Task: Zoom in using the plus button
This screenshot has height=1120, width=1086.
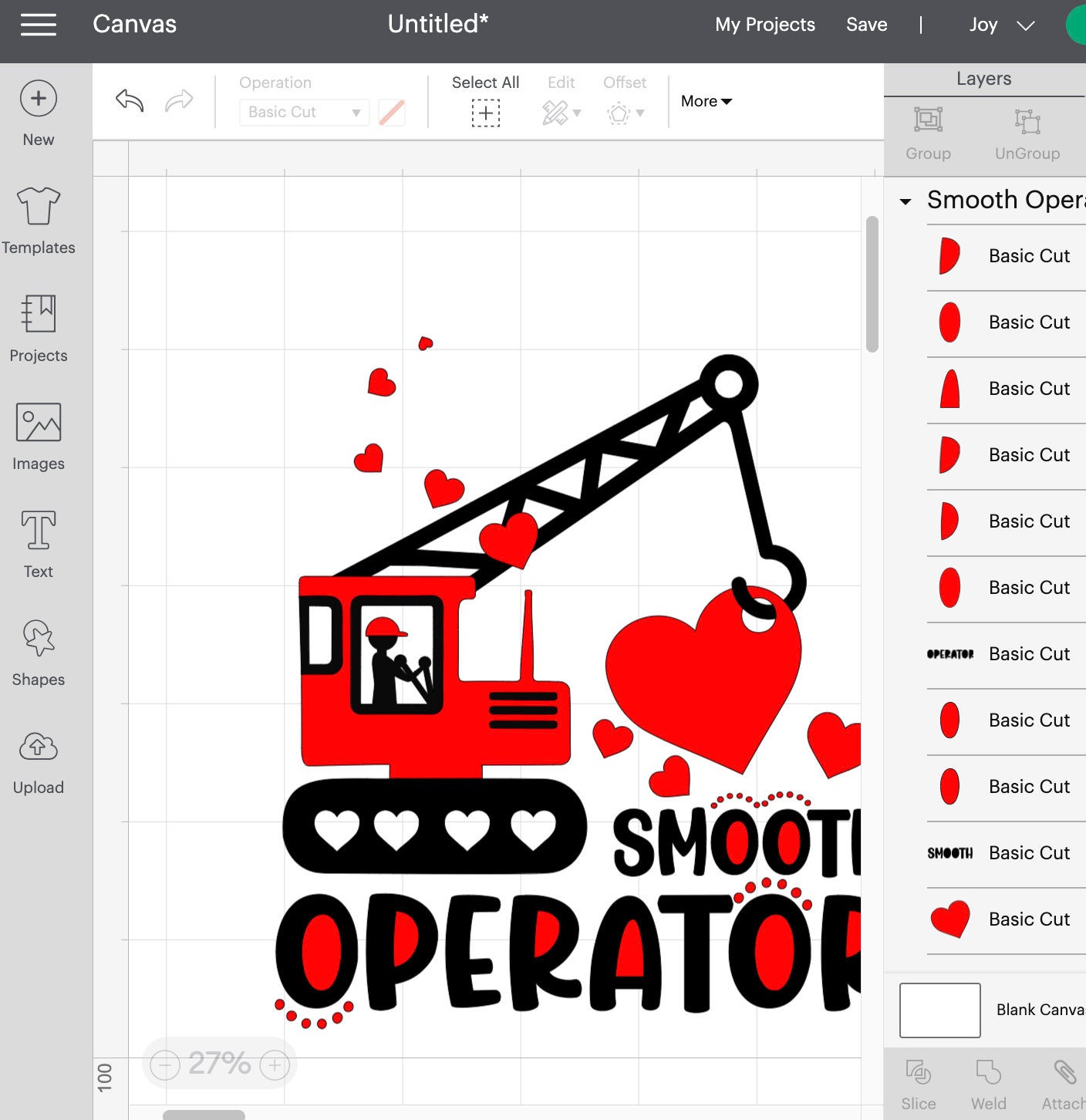Action: [x=275, y=1064]
